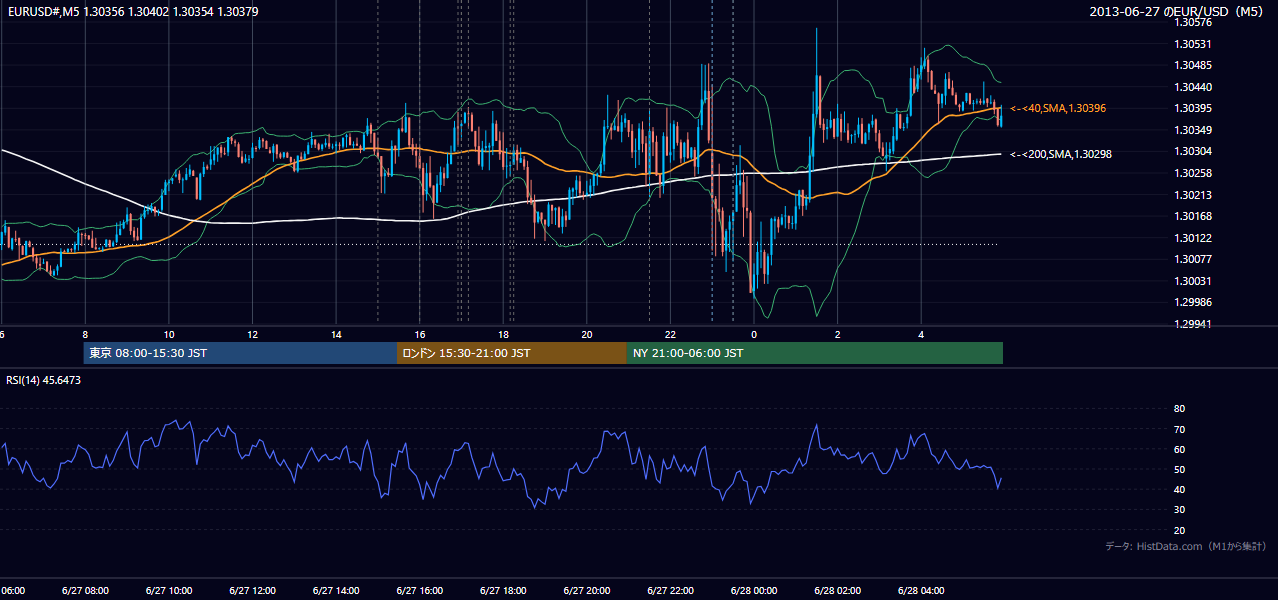Click price level 1.29986 on the axis
Screen dimensions: 1278x600
tap(1193, 302)
